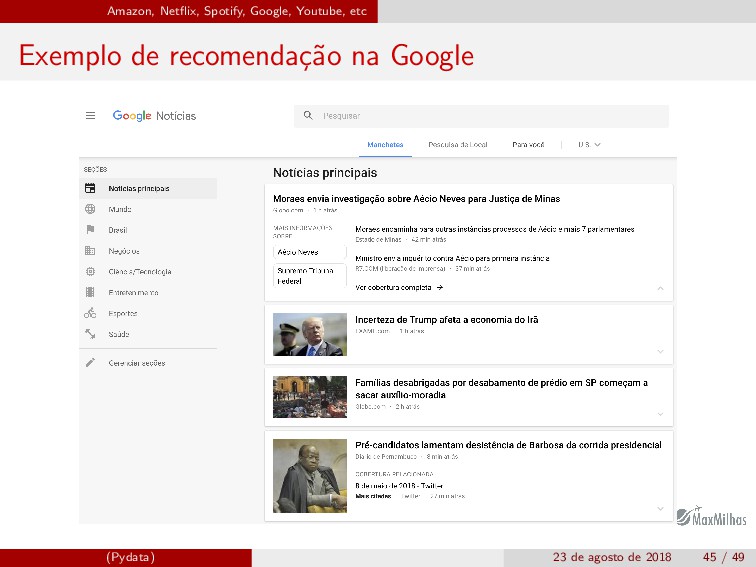Select Esportes section label

[x=122, y=313]
